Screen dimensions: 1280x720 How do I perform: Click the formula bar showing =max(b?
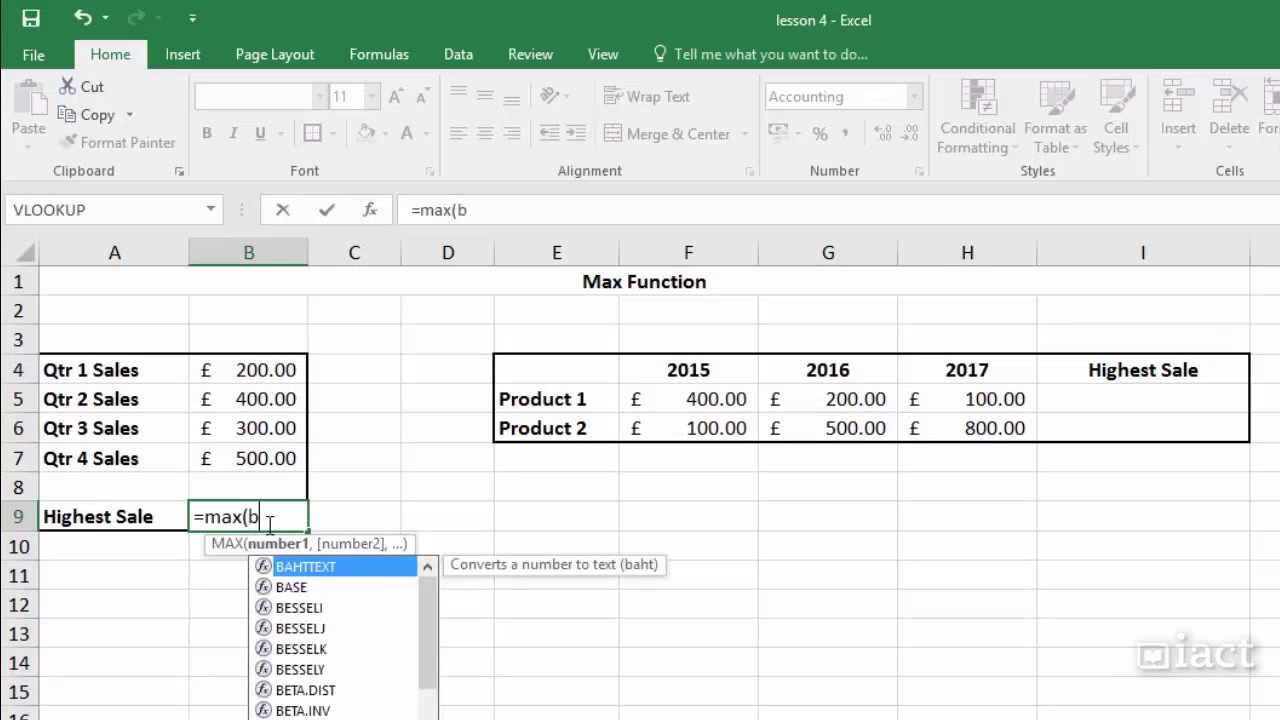[838, 210]
